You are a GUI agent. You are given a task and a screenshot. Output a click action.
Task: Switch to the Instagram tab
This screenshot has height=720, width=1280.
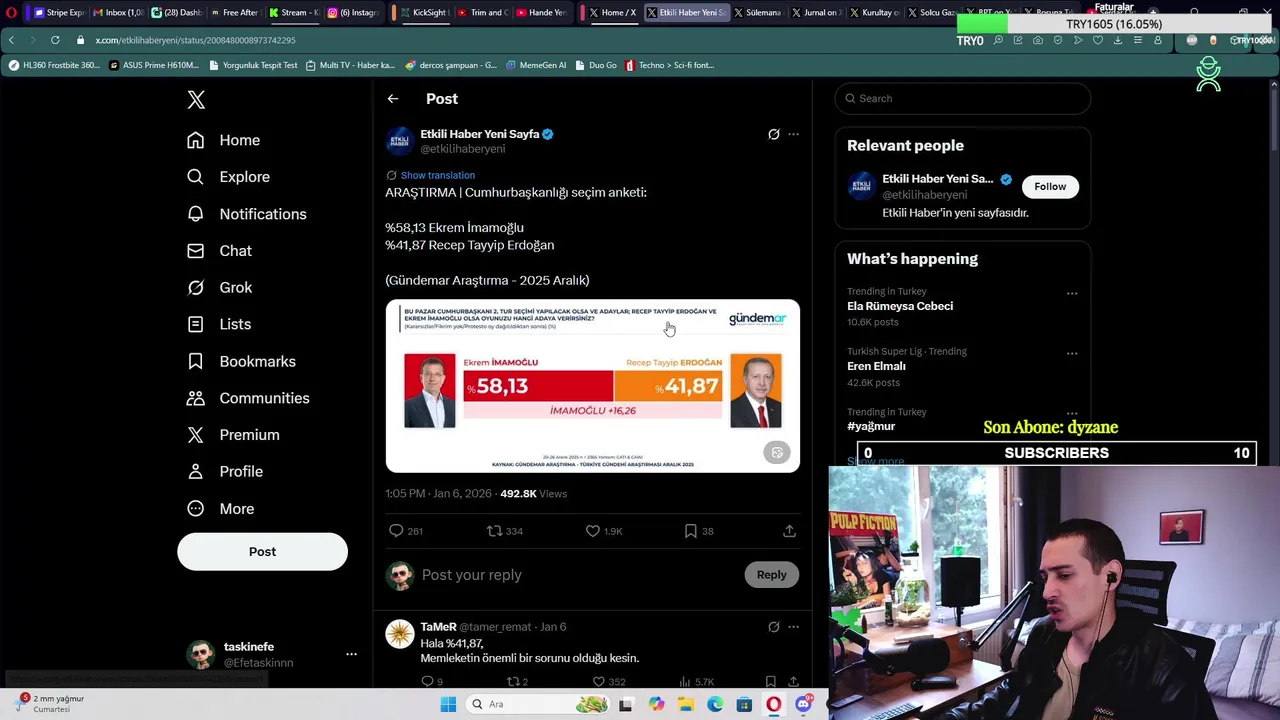pos(354,13)
